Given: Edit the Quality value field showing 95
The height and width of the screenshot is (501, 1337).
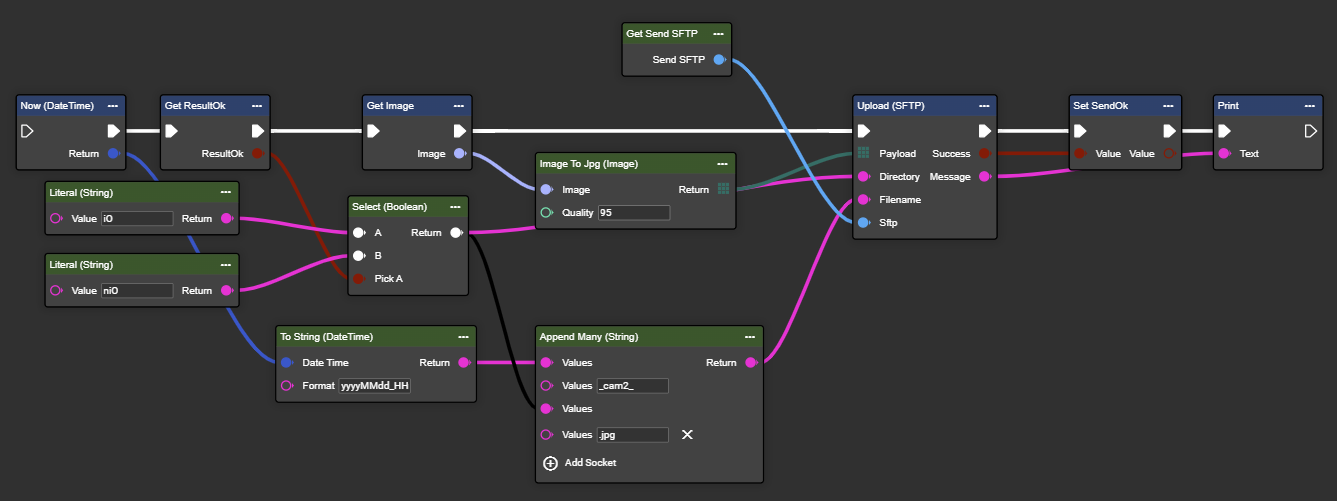Looking at the screenshot, I should [x=633, y=213].
